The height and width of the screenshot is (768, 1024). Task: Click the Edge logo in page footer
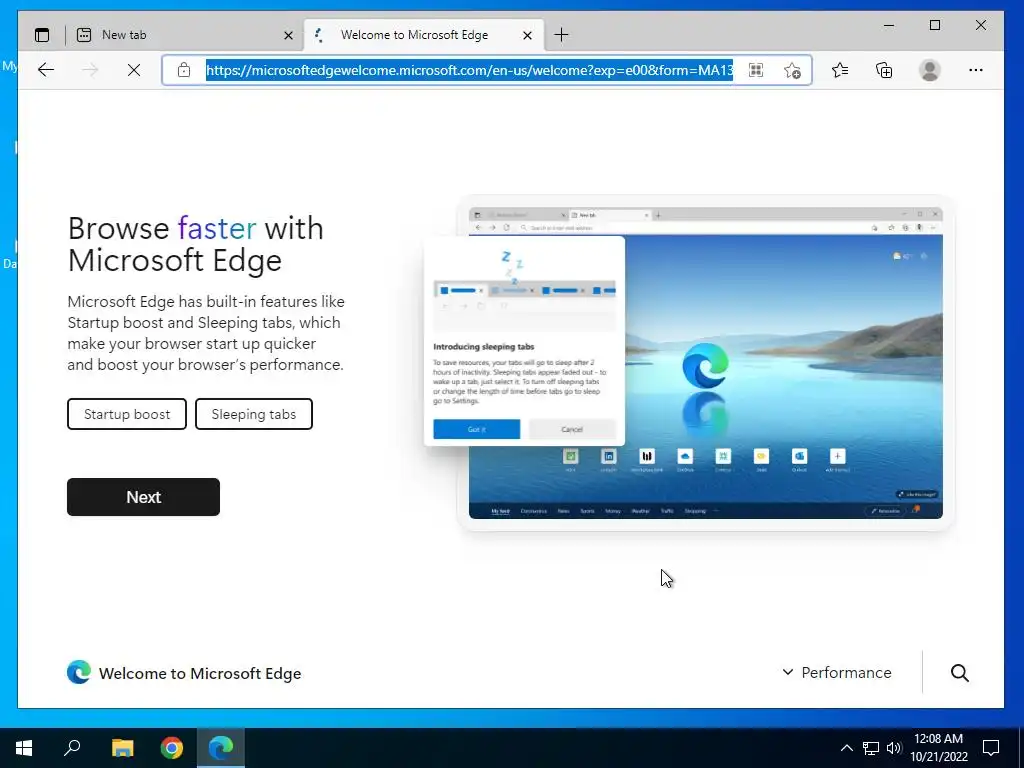click(79, 673)
